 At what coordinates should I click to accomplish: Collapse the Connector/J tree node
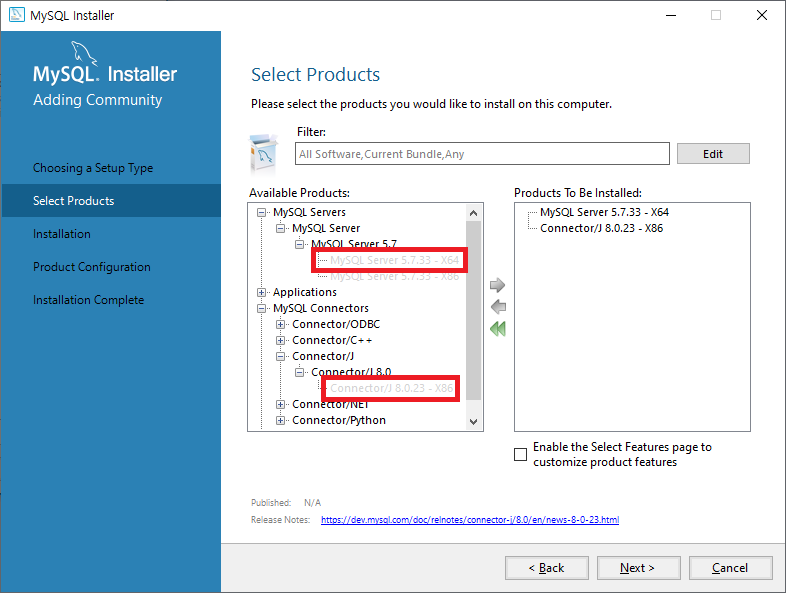click(280, 356)
